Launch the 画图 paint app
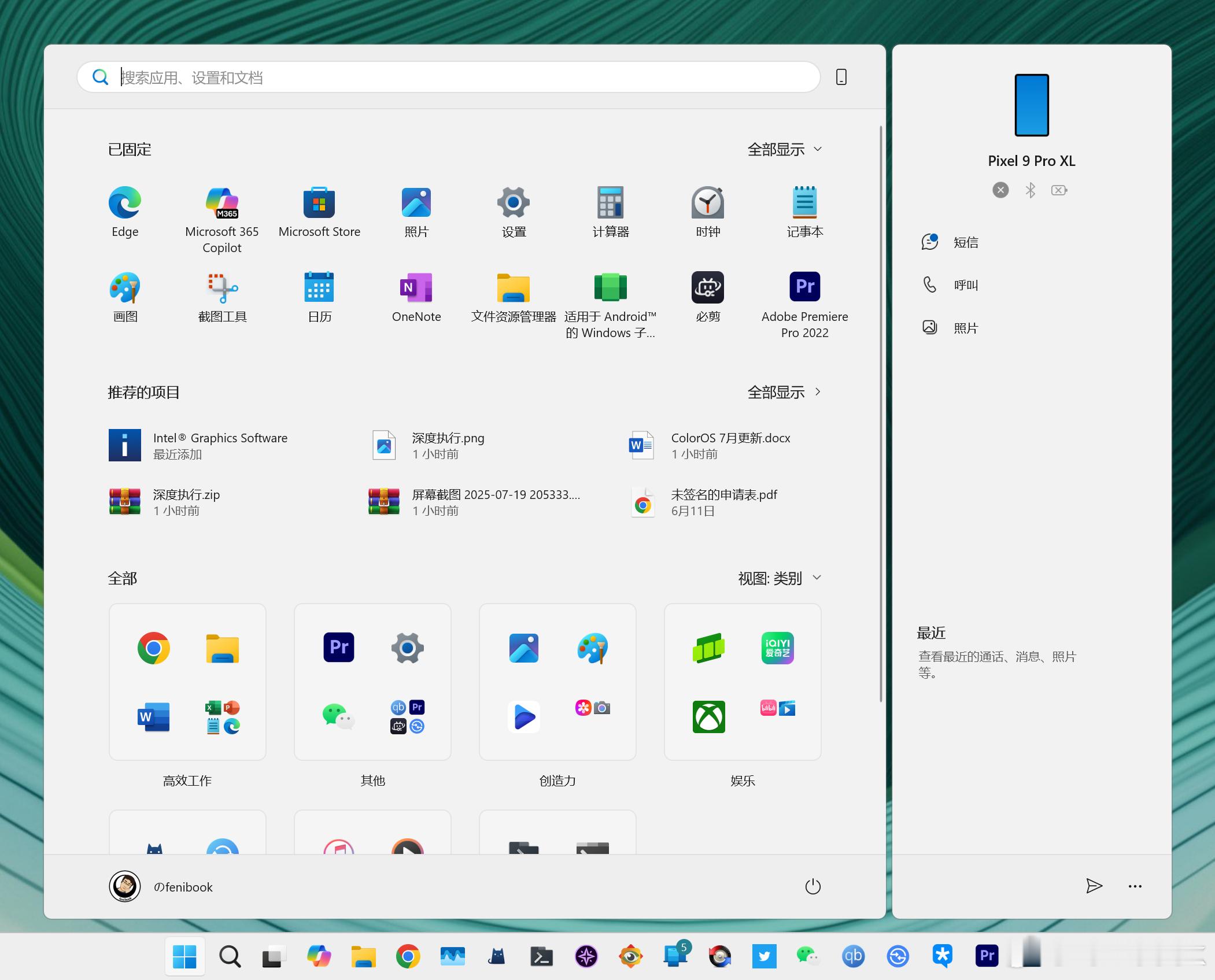 125,297
